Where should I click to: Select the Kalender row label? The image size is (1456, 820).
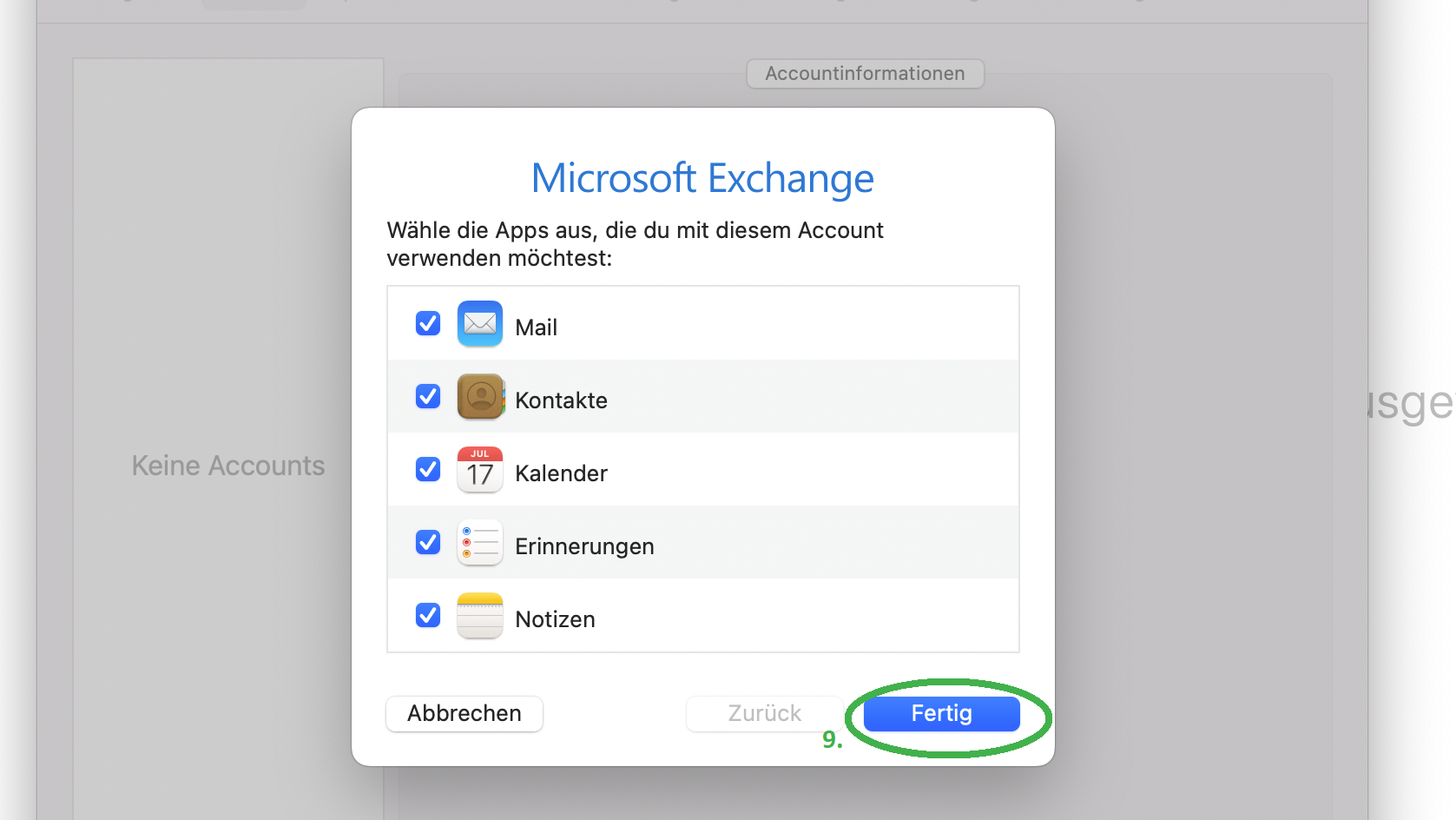click(561, 473)
